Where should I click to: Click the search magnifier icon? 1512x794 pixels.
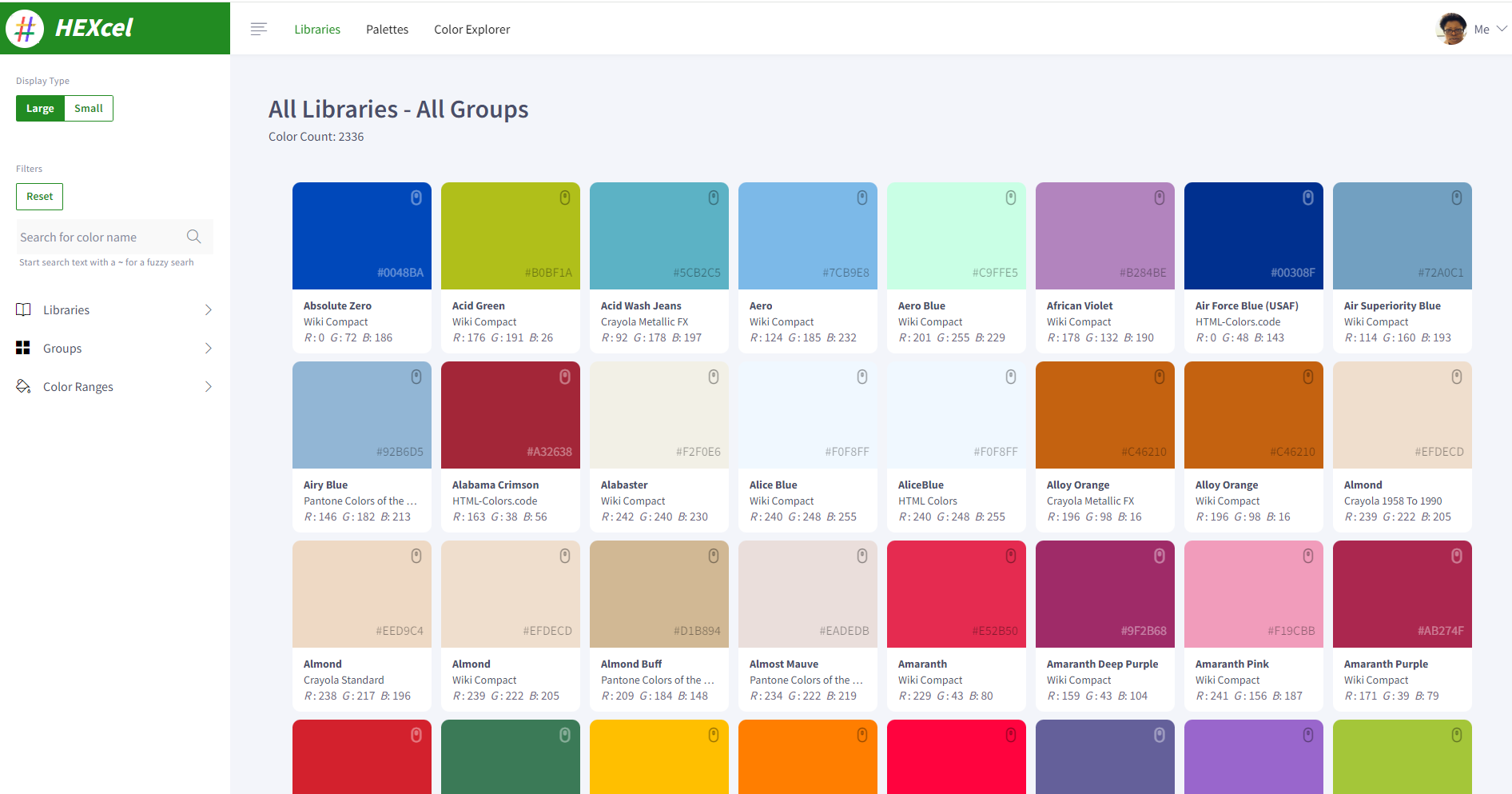pos(193,237)
